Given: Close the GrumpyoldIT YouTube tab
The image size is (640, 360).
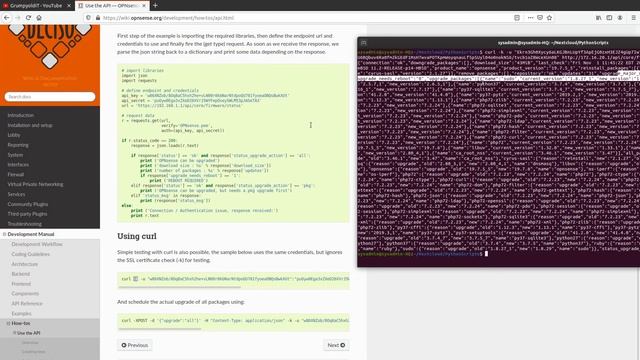Looking at the screenshot, I should click(x=69, y=6).
